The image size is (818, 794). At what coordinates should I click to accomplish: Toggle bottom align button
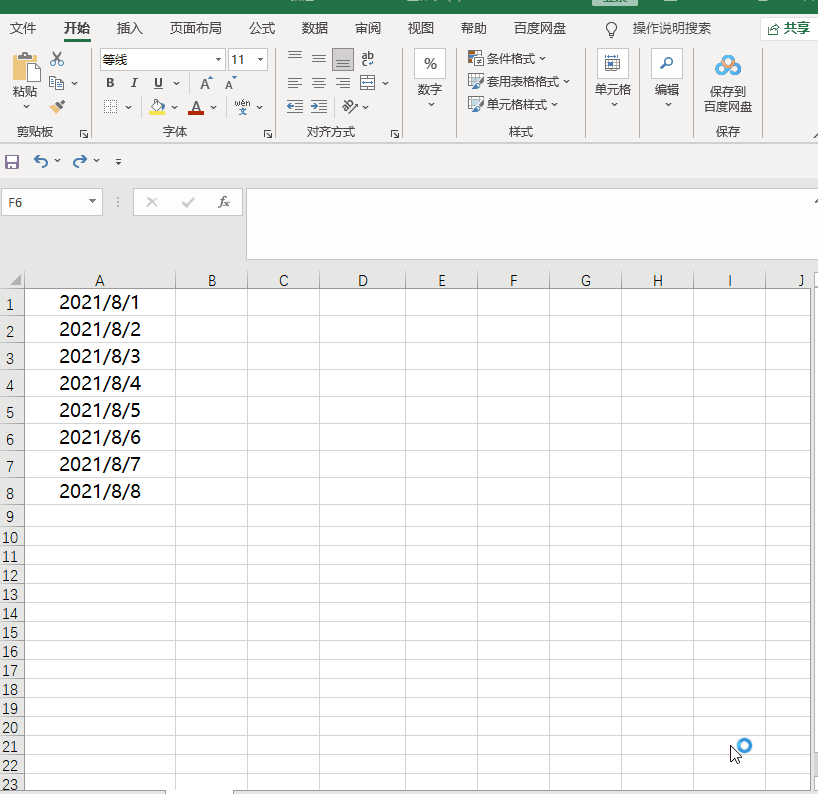click(343, 59)
